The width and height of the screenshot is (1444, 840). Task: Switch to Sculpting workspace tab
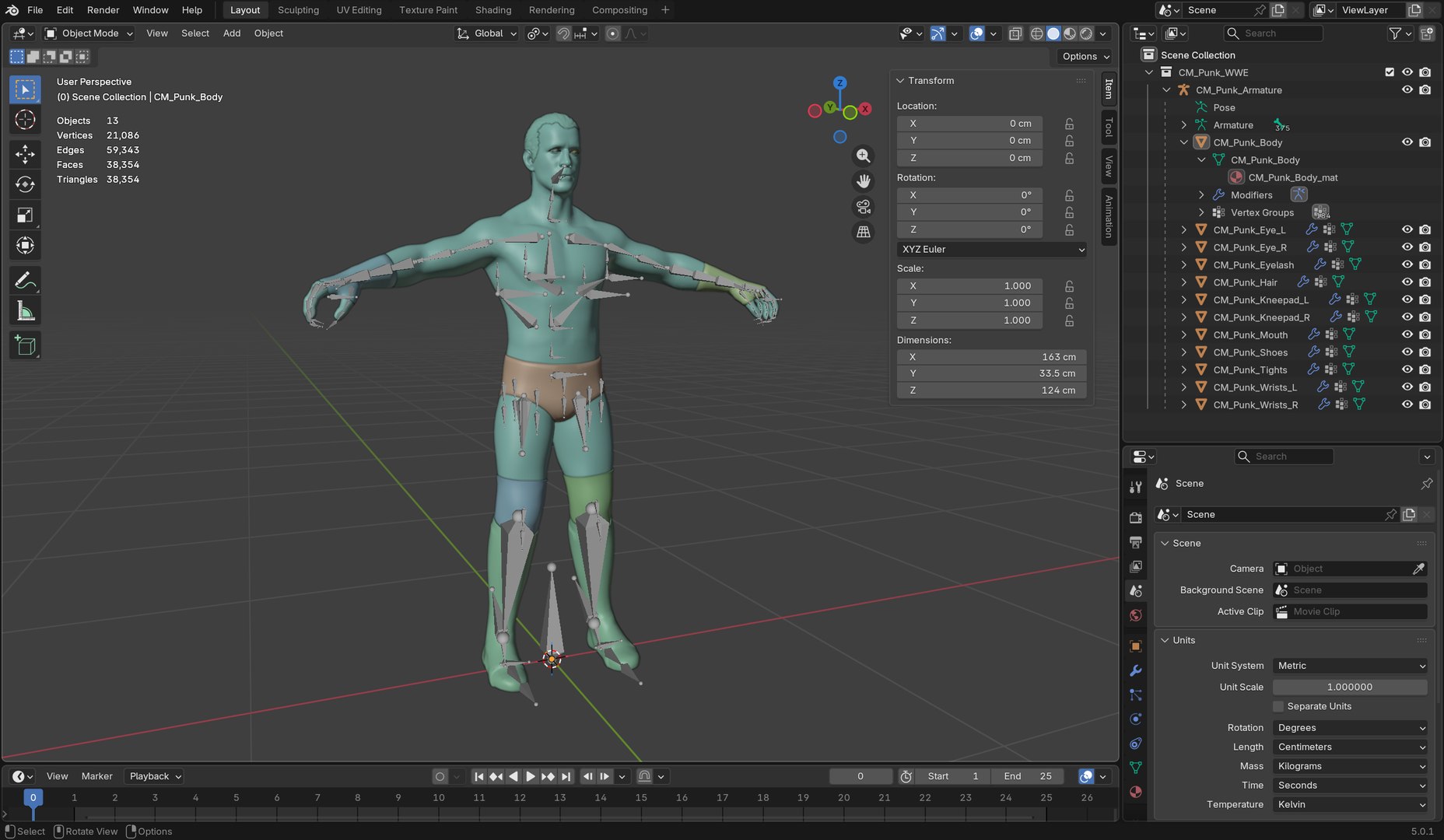point(298,10)
